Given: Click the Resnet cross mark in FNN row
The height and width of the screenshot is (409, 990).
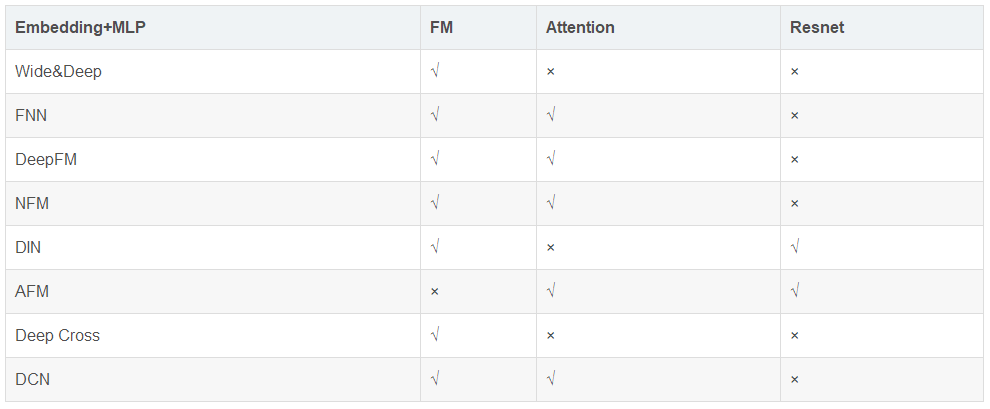Looking at the screenshot, I should (x=795, y=116).
